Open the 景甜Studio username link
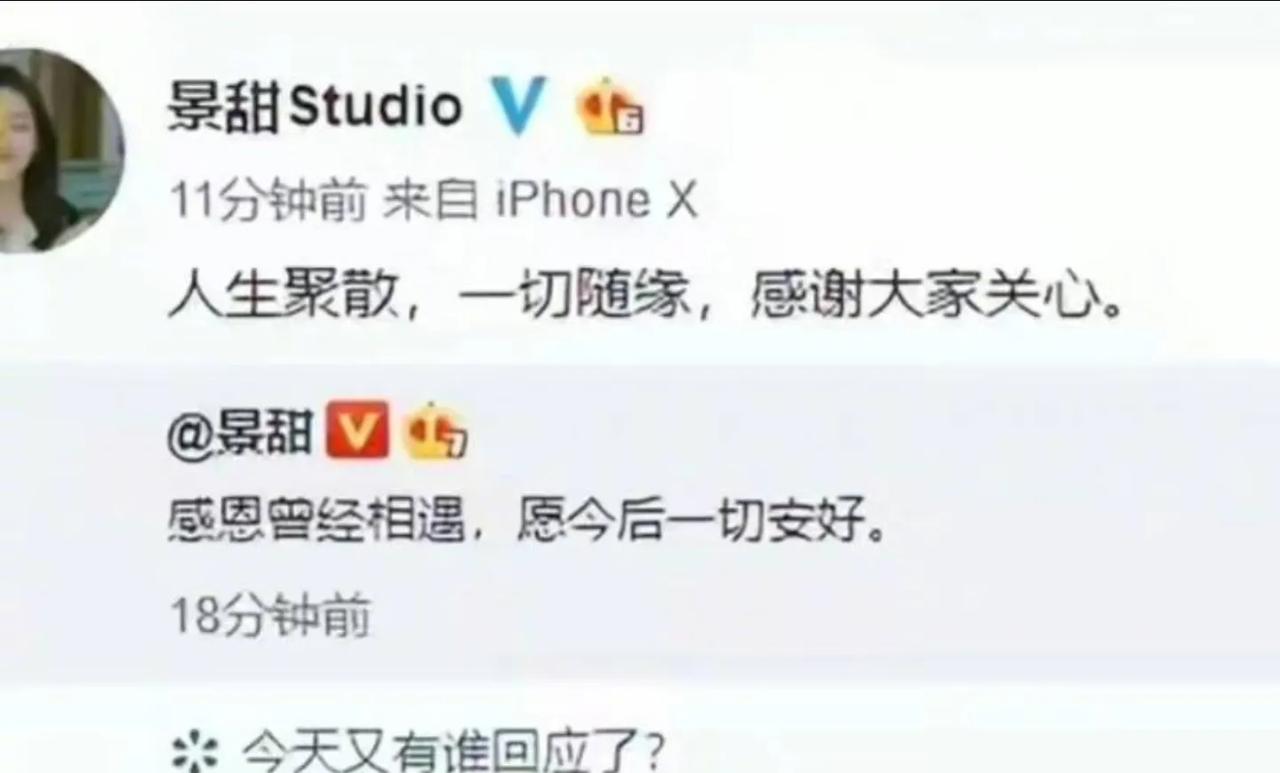The height and width of the screenshot is (773, 1280). point(315,106)
